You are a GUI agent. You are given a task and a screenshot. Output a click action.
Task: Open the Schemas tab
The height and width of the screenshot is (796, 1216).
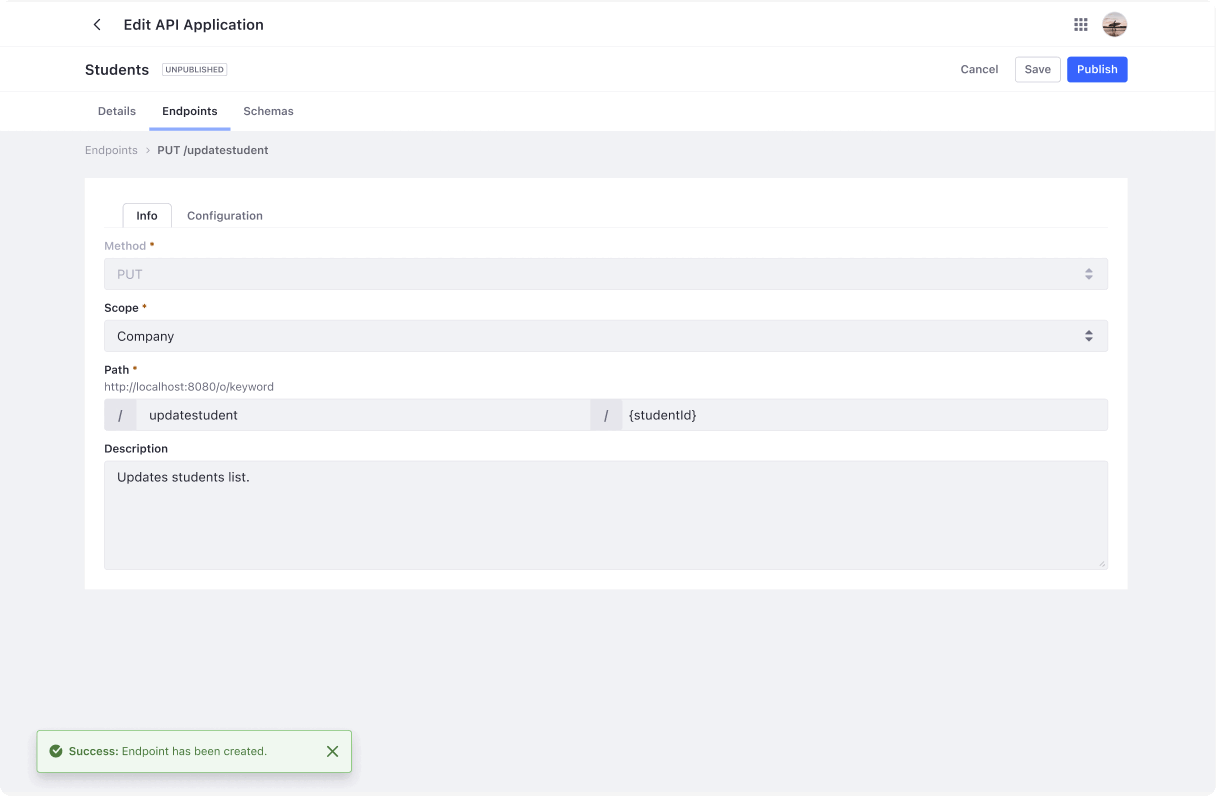[x=268, y=111]
